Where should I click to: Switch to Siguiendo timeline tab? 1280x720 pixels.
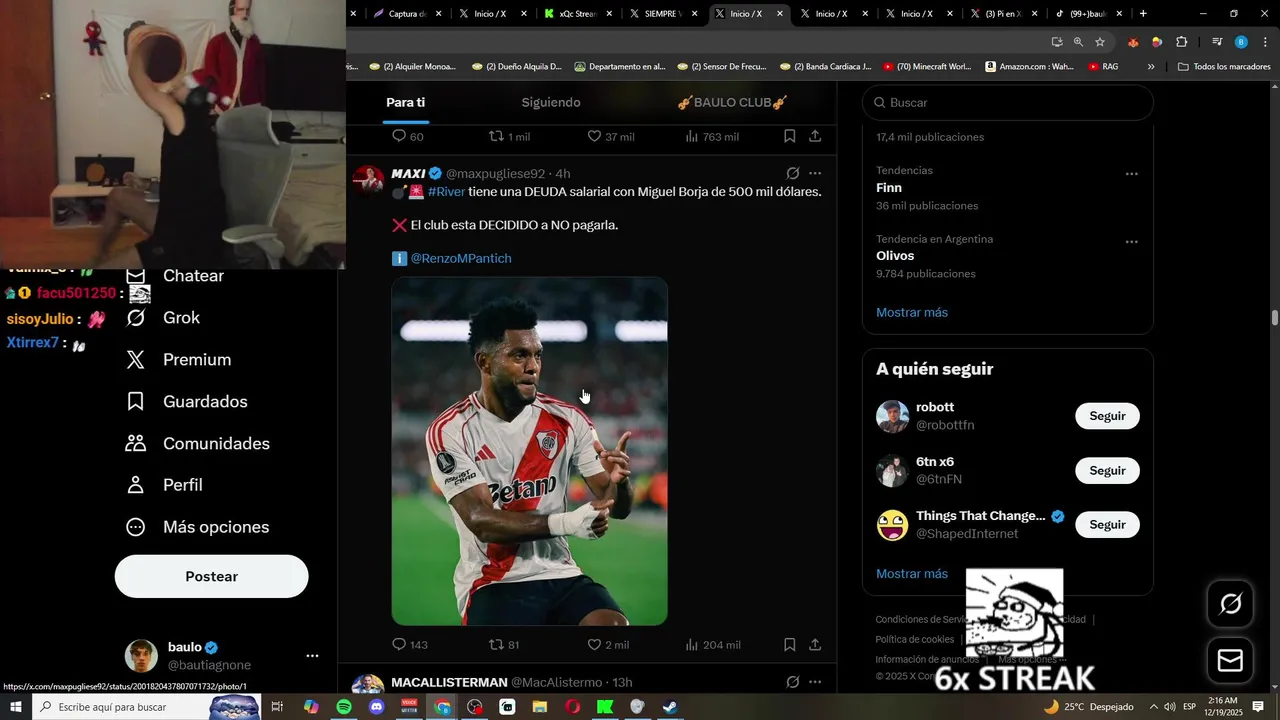pyautogui.click(x=550, y=103)
